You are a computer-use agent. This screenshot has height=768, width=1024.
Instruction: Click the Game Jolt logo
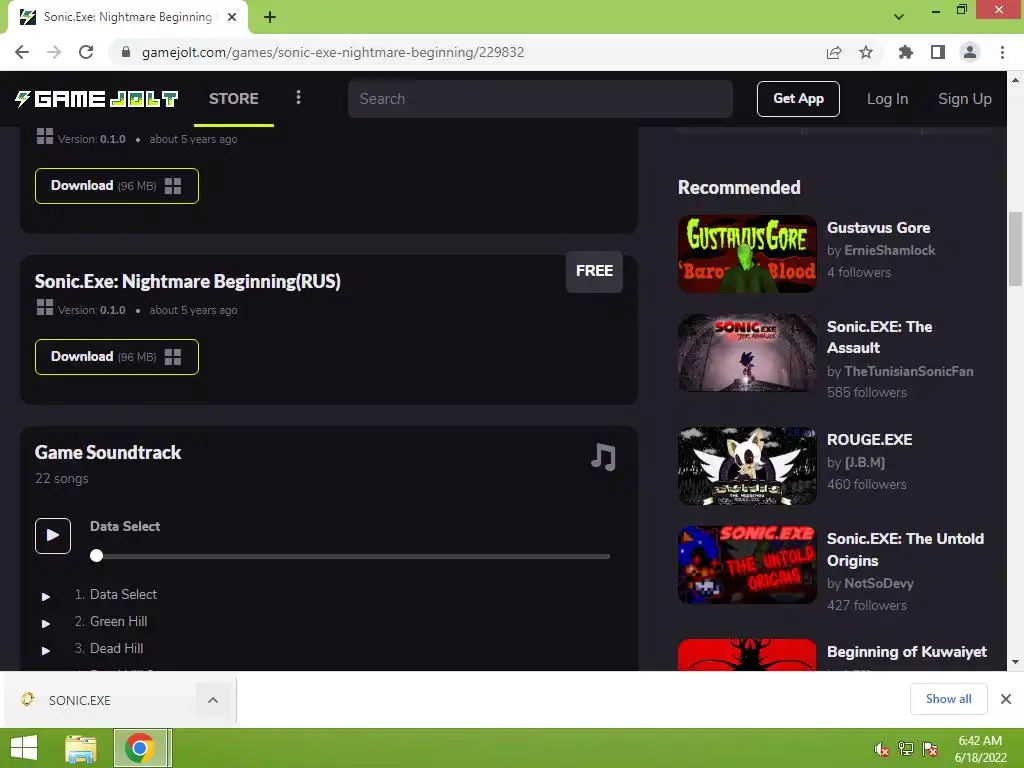pos(97,99)
